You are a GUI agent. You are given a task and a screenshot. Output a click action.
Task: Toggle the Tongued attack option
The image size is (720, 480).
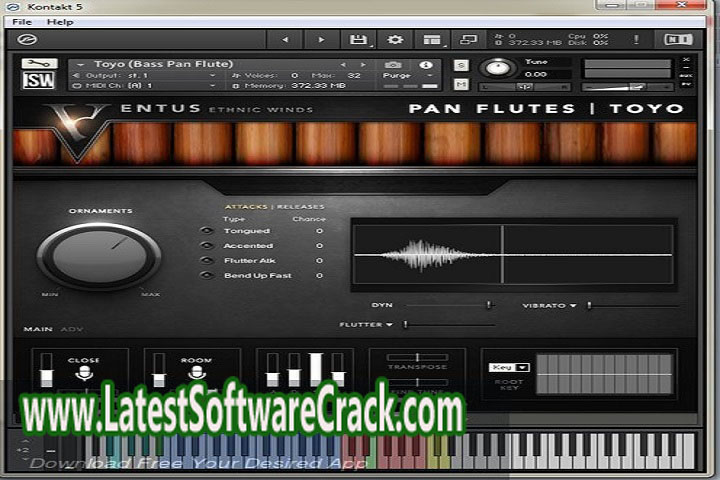click(207, 231)
